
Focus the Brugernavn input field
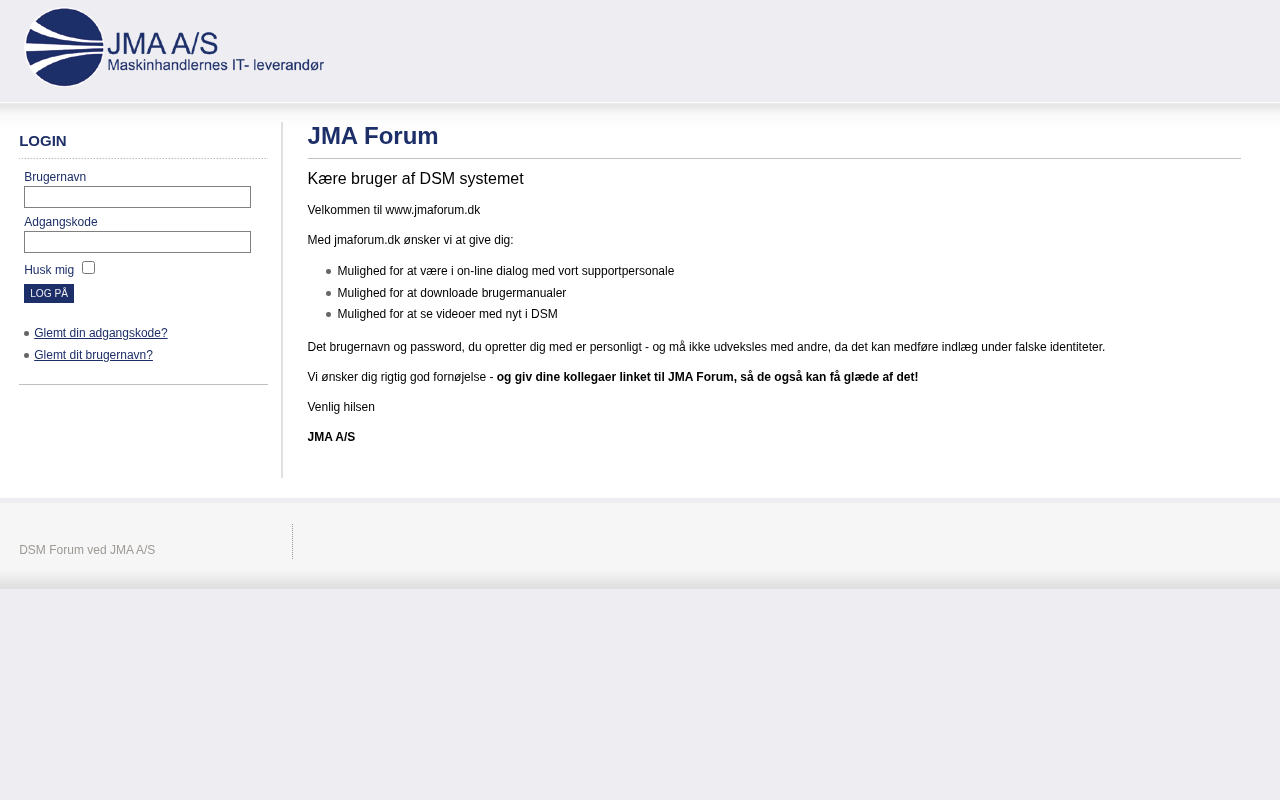137,197
